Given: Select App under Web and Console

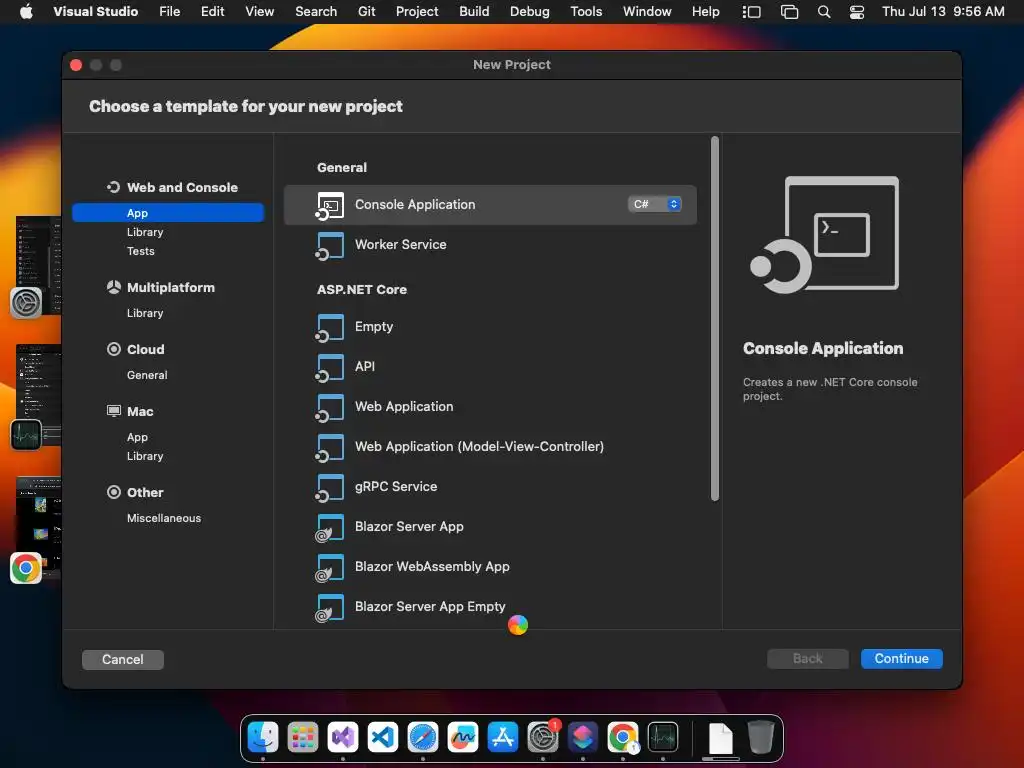Looking at the screenshot, I should pyautogui.click(x=168, y=213).
